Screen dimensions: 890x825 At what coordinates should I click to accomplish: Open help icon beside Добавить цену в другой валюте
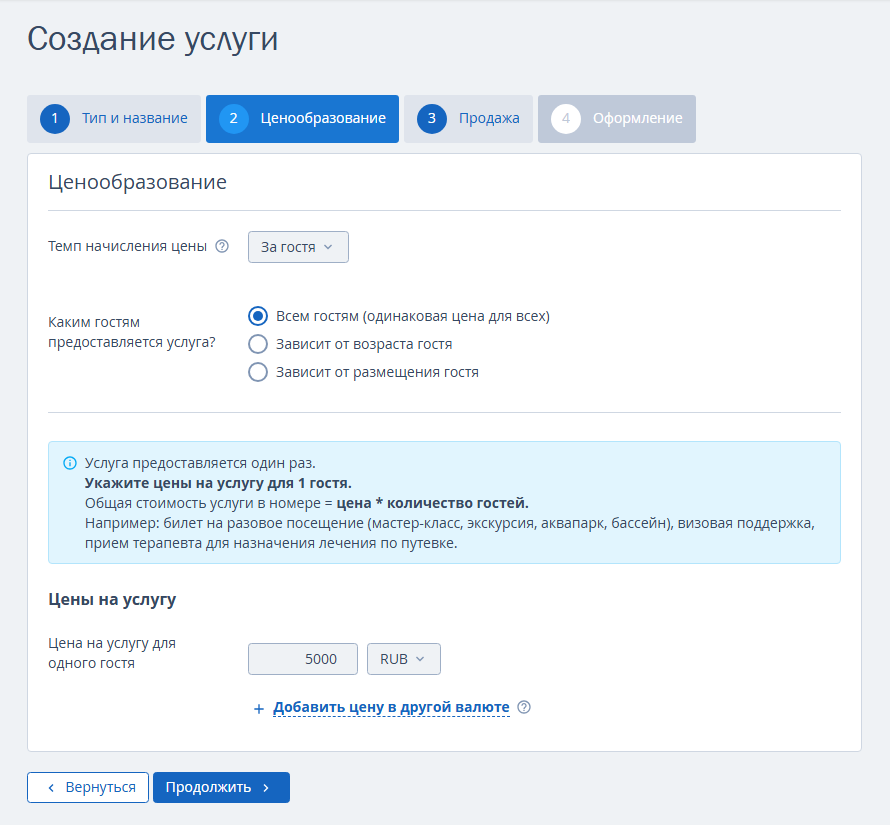click(x=524, y=707)
